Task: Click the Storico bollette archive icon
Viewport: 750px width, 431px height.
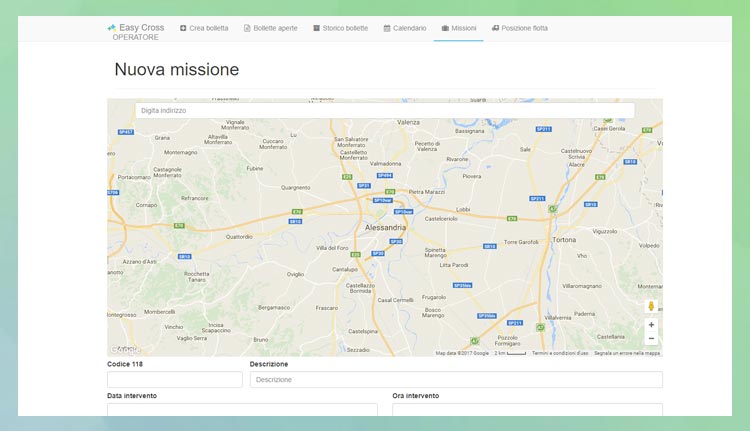Action: point(316,28)
